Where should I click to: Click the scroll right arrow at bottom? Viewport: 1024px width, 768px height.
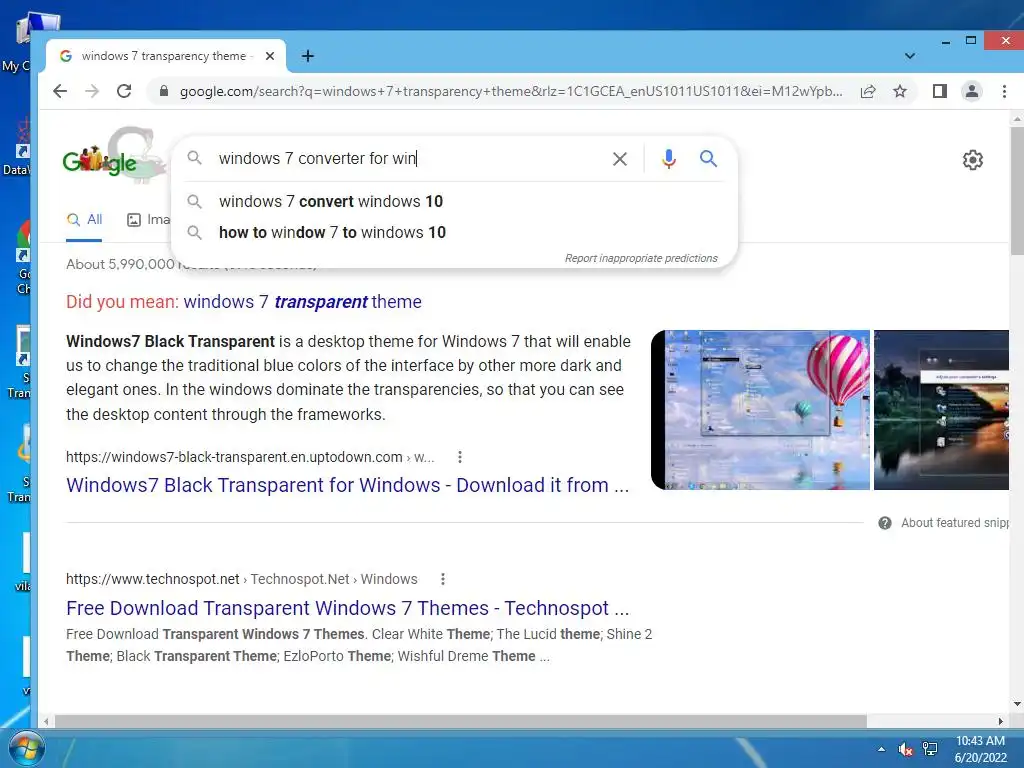click(1000, 722)
